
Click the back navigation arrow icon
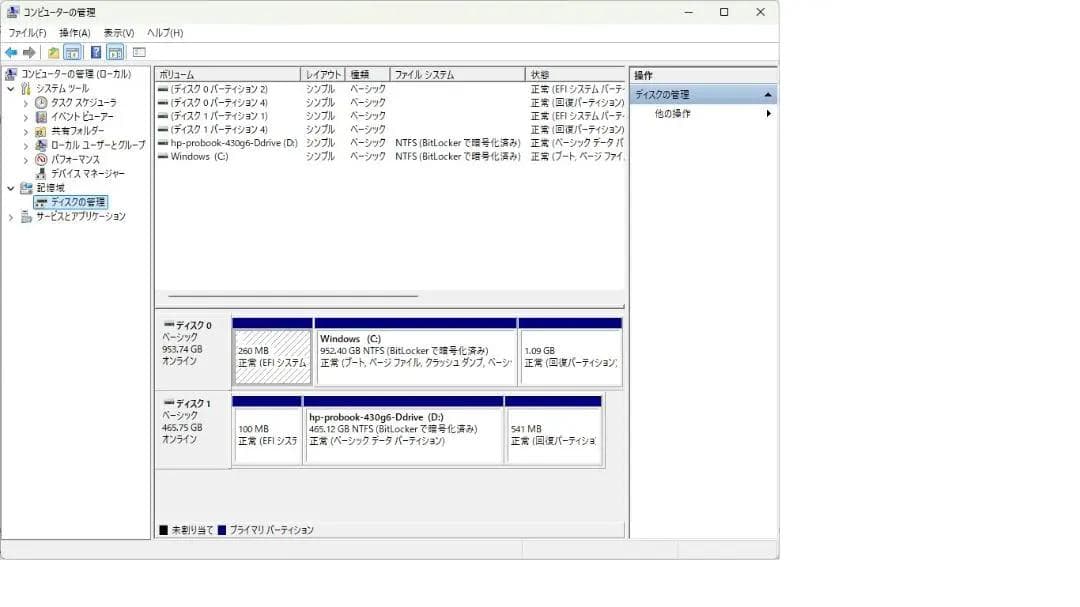(11, 50)
